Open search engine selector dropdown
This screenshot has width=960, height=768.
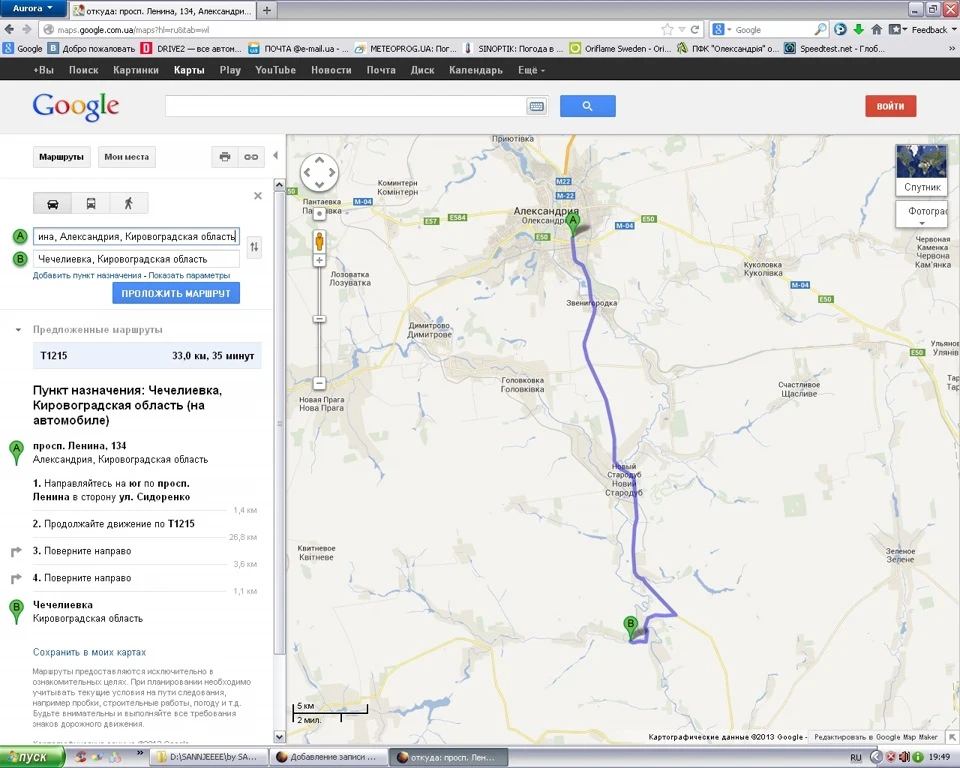[722, 29]
